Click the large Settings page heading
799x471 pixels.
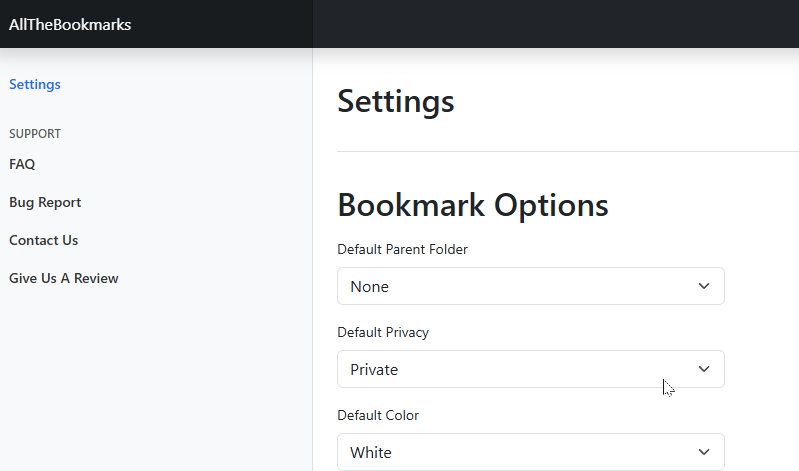395,101
